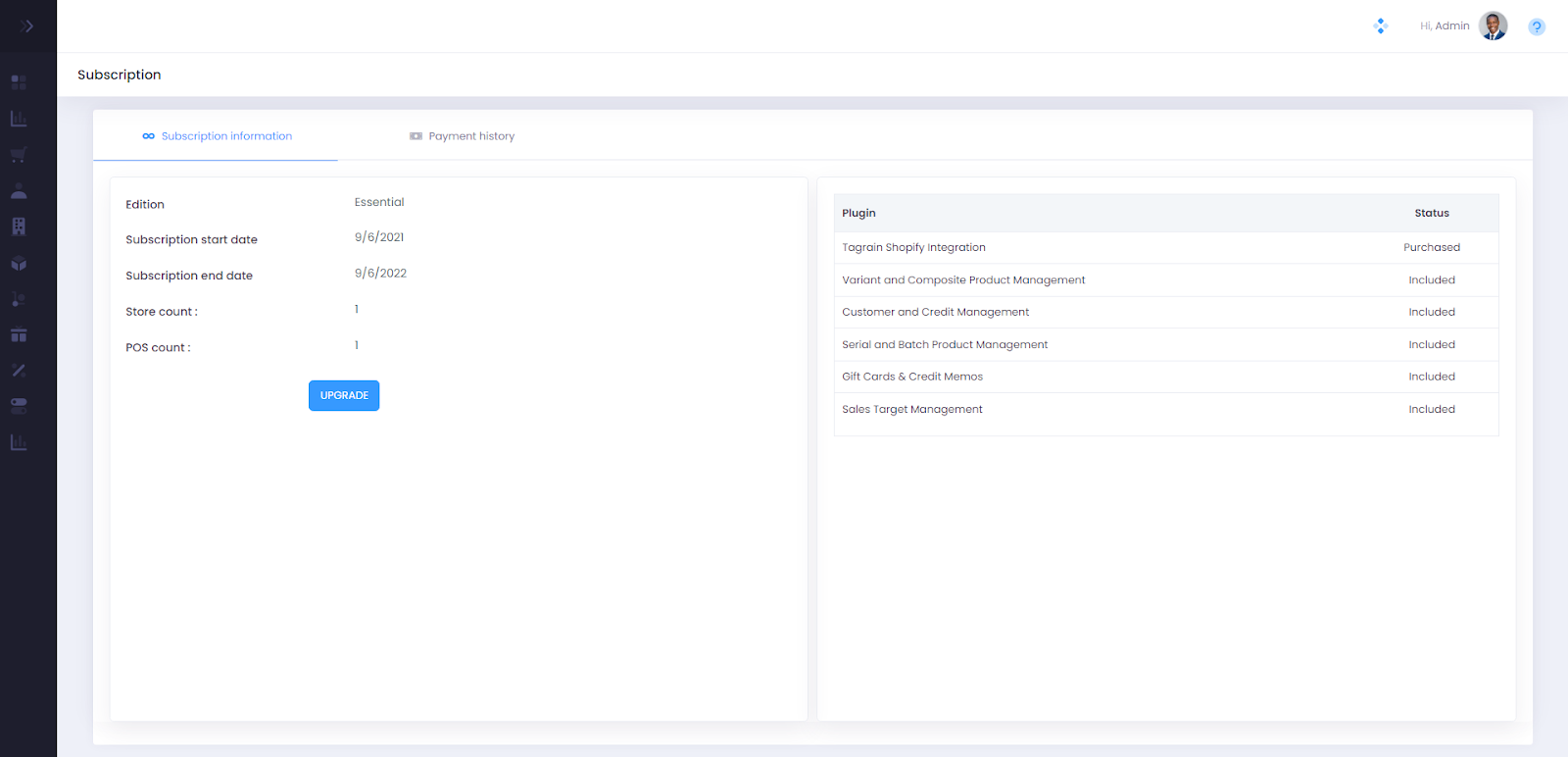The height and width of the screenshot is (757, 1568).
Task: Click subscription end date 9/6/2022
Action: (x=380, y=274)
